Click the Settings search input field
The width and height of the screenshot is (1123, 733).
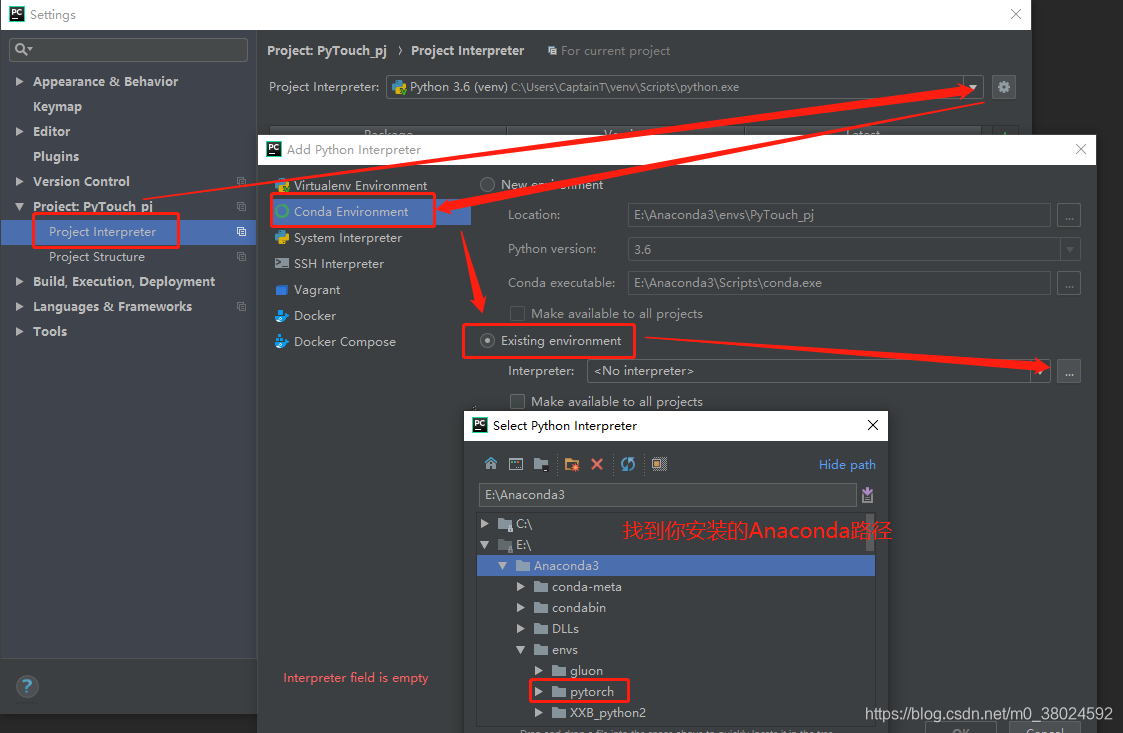(129, 49)
